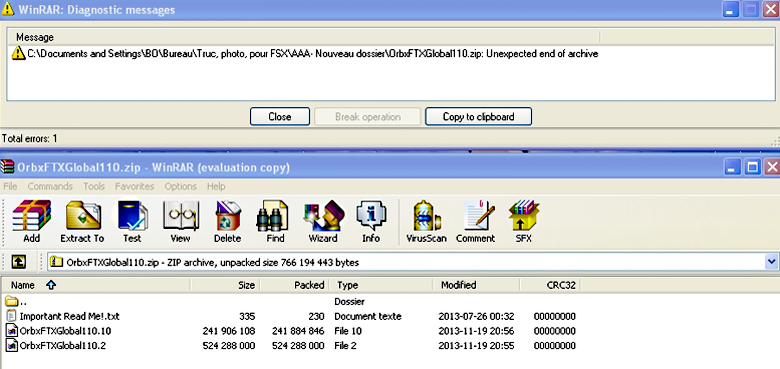Expand the archive path dropdown
The height and width of the screenshot is (369, 780).
[x=772, y=262]
